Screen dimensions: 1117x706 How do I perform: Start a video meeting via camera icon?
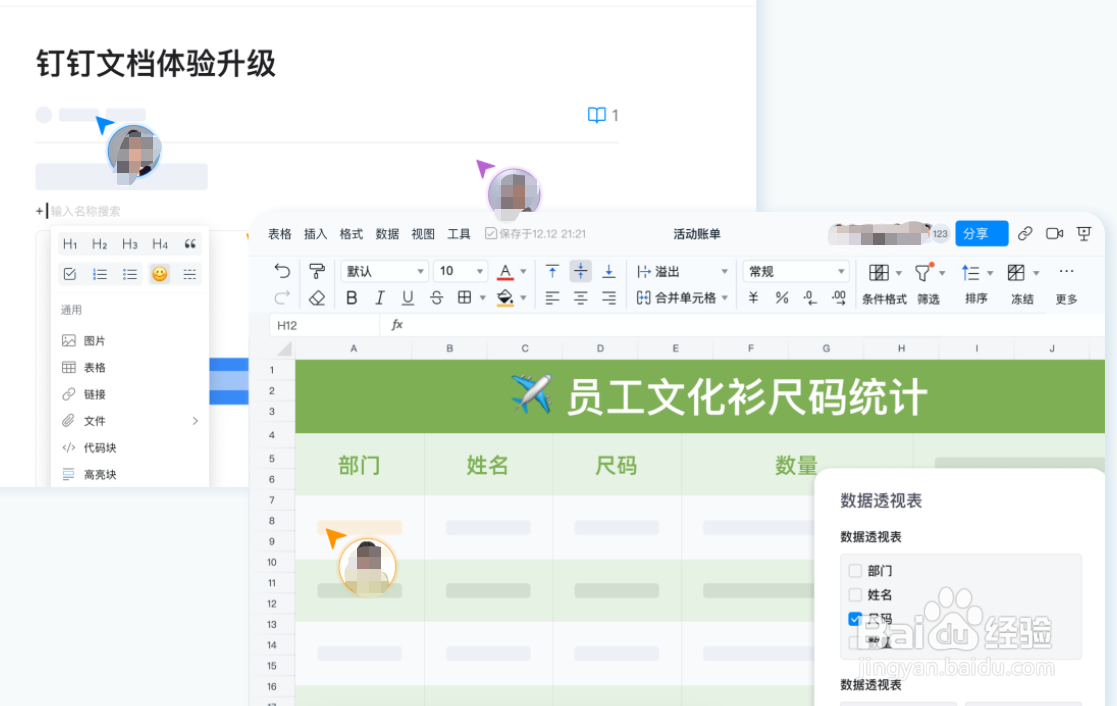(x=1054, y=234)
